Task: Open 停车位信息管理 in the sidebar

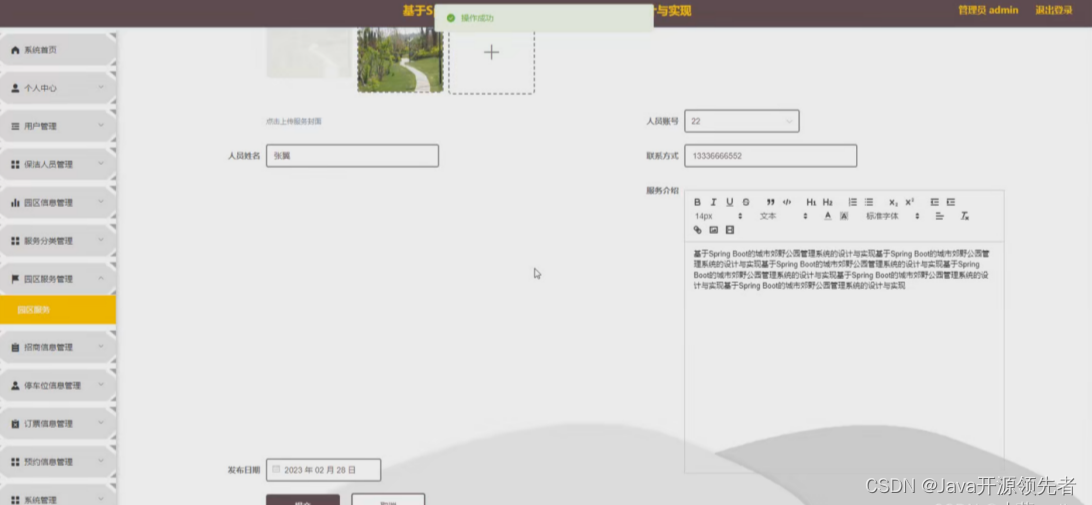Action: coord(57,385)
